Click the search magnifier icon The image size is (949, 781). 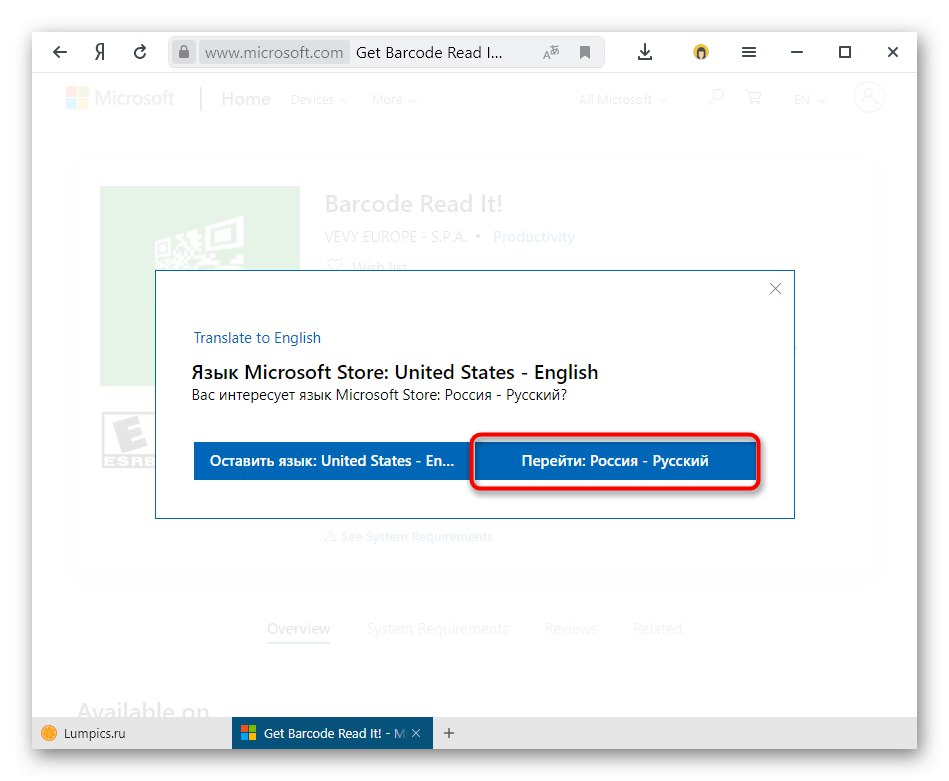(716, 97)
